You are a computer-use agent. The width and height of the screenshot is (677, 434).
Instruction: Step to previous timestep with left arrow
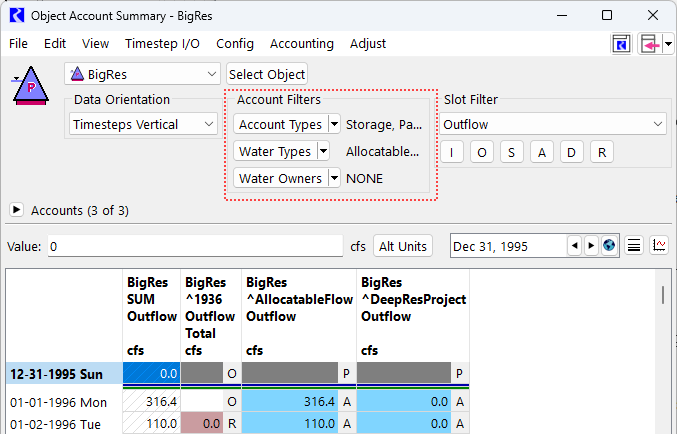click(574, 246)
